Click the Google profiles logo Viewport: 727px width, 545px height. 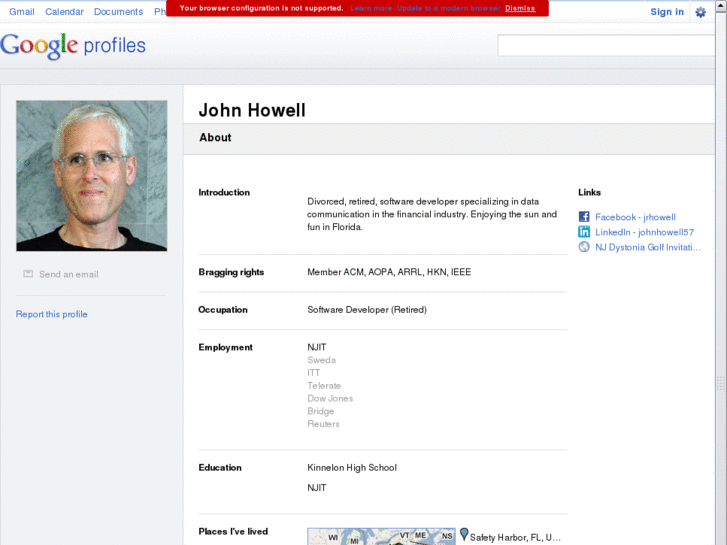(73, 46)
